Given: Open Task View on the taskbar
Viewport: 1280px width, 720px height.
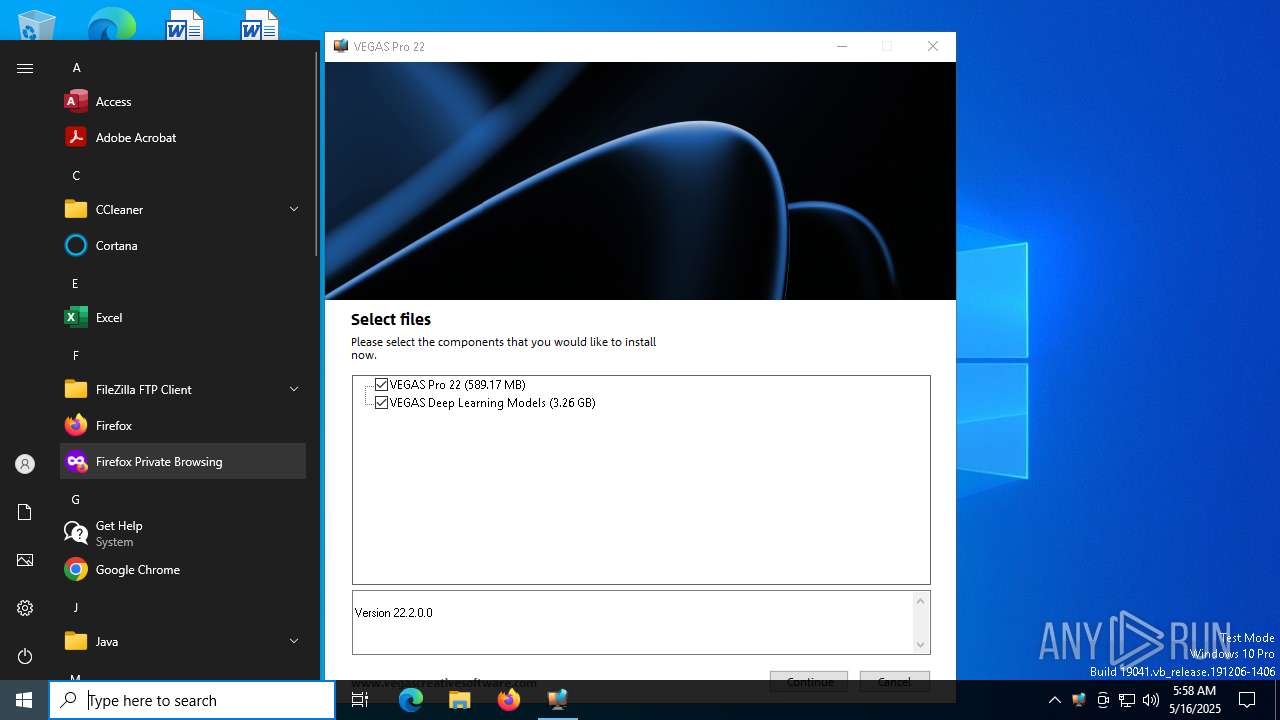Looking at the screenshot, I should tap(360, 700).
